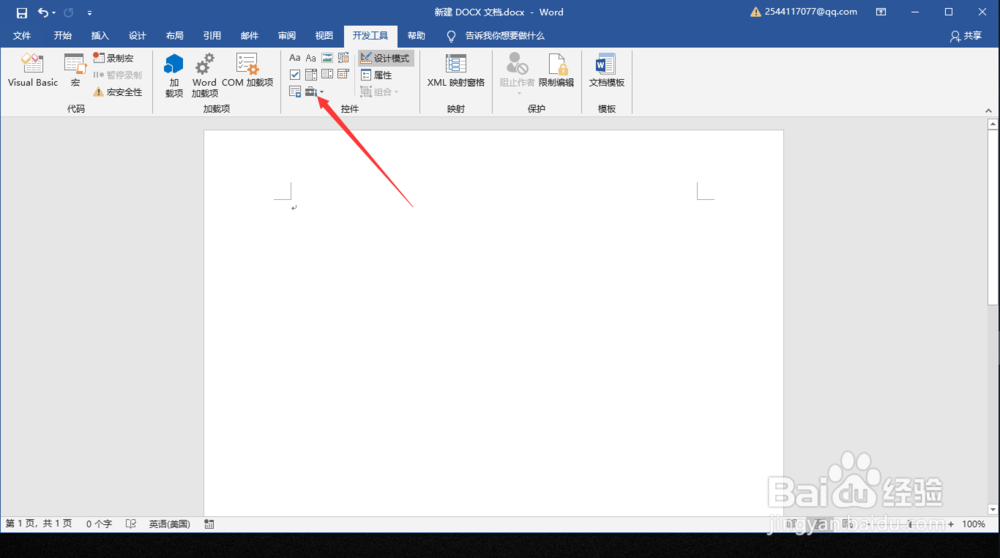The height and width of the screenshot is (558, 1000).
Task: Switch to the 视图 tab
Action: 324,36
